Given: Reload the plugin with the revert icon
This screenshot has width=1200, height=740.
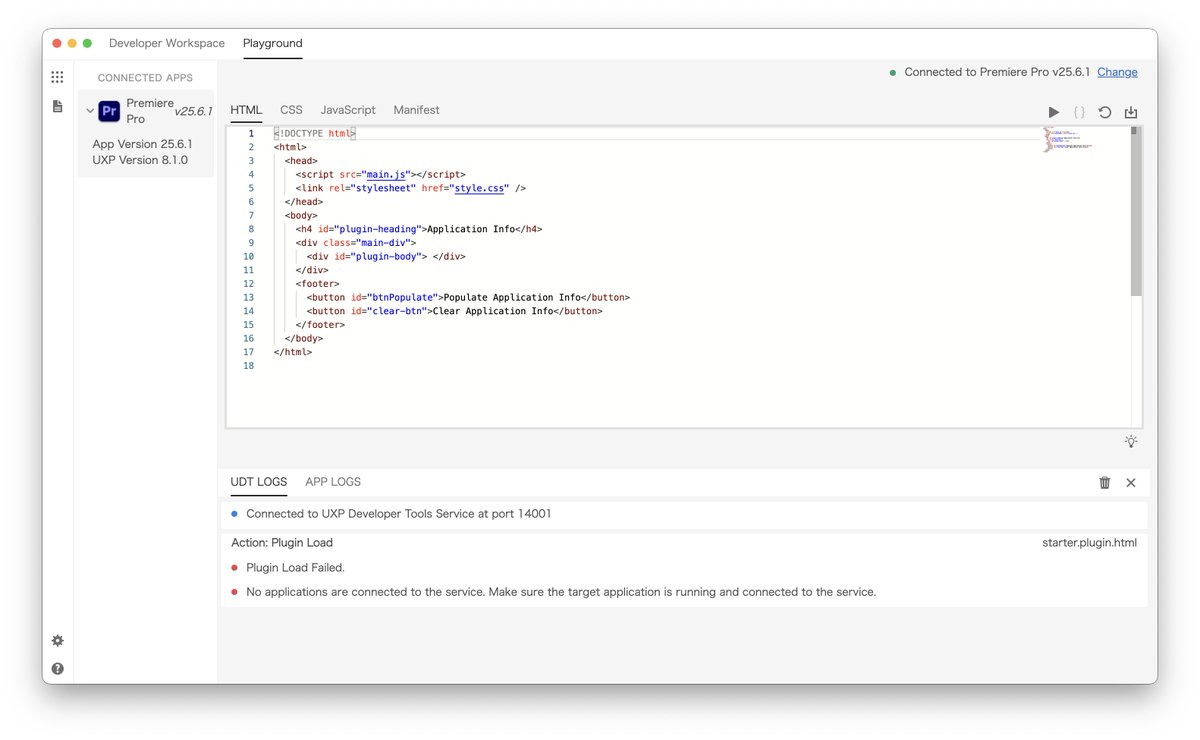Looking at the screenshot, I should (x=1105, y=112).
